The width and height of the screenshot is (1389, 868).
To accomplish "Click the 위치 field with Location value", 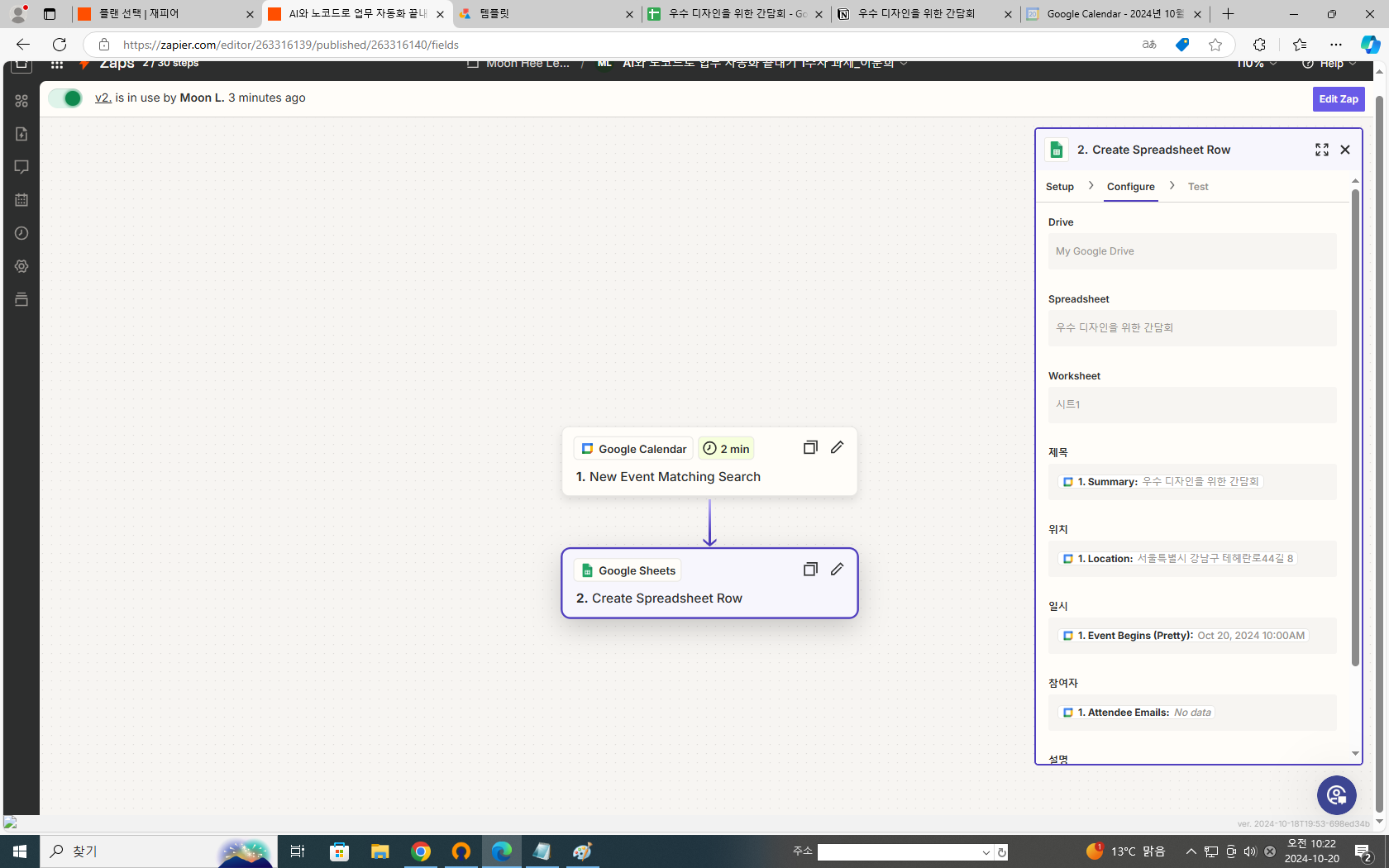I will coord(1192,559).
